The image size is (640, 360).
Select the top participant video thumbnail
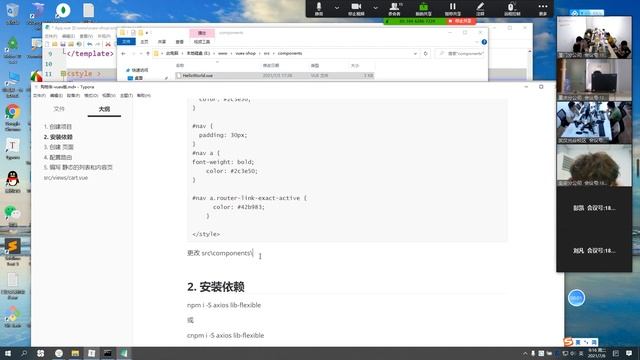tap(594, 37)
